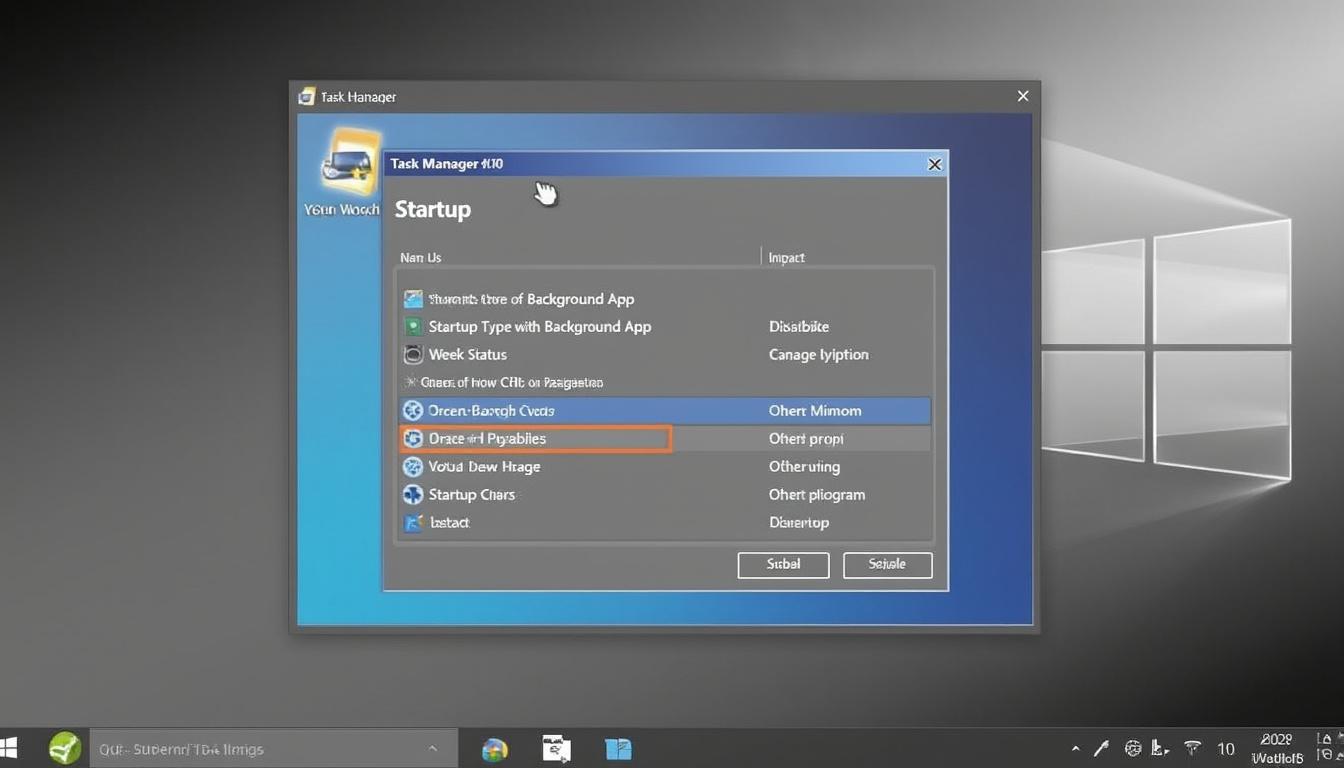
Task: Open the Chrome browser from the taskbar
Action: point(493,747)
